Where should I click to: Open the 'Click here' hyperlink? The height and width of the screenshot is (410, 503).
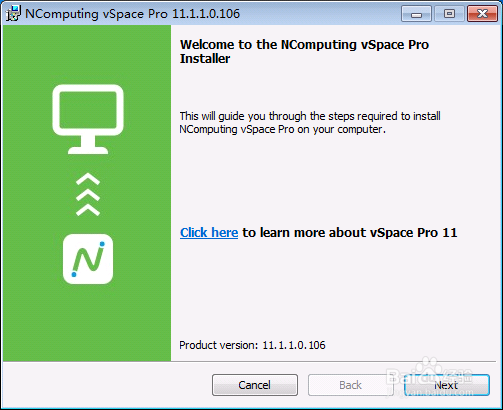pyautogui.click(x=209, y=233)
